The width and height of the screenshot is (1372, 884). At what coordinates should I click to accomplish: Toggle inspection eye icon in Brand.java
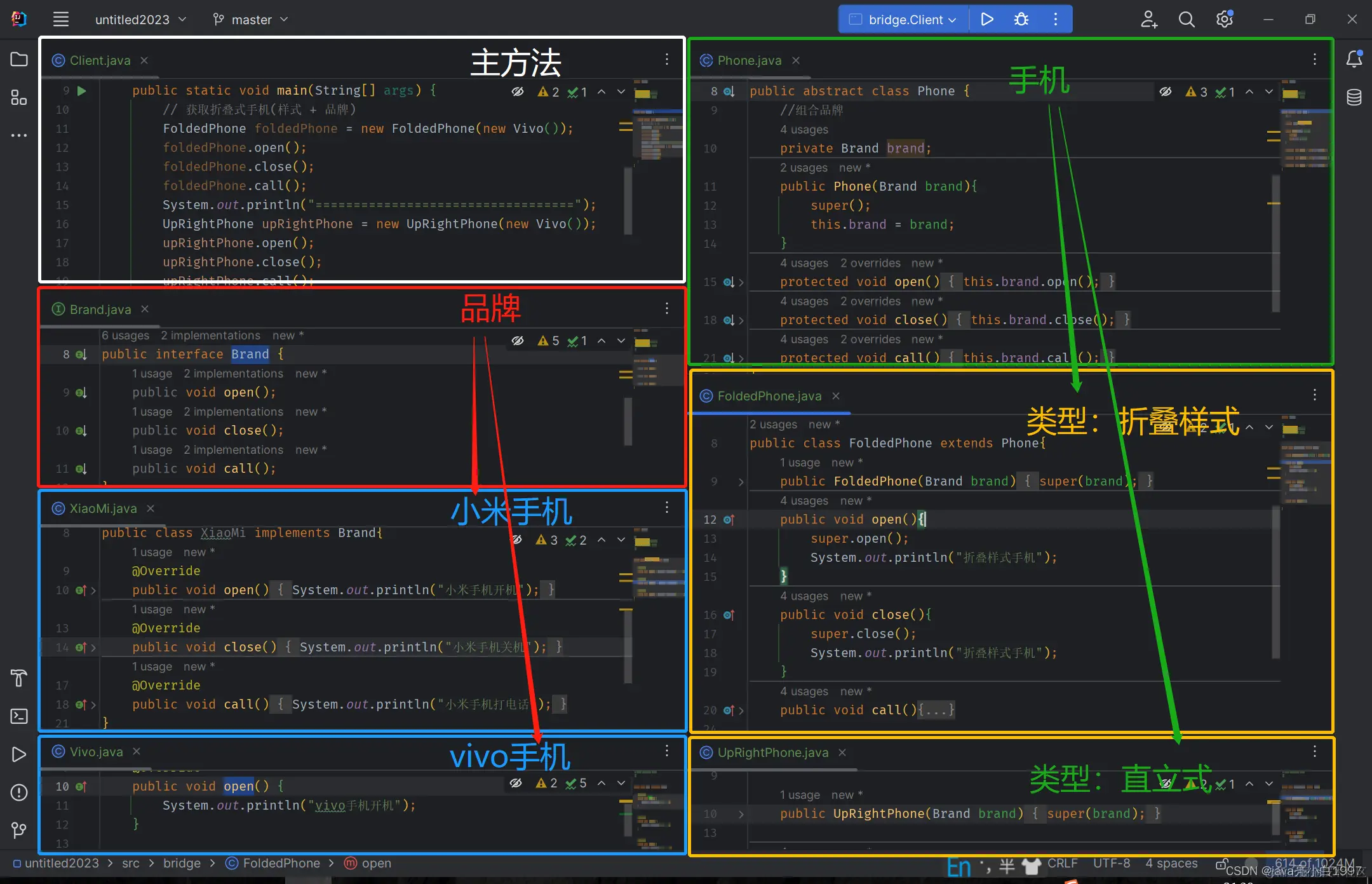coord(518,341)
